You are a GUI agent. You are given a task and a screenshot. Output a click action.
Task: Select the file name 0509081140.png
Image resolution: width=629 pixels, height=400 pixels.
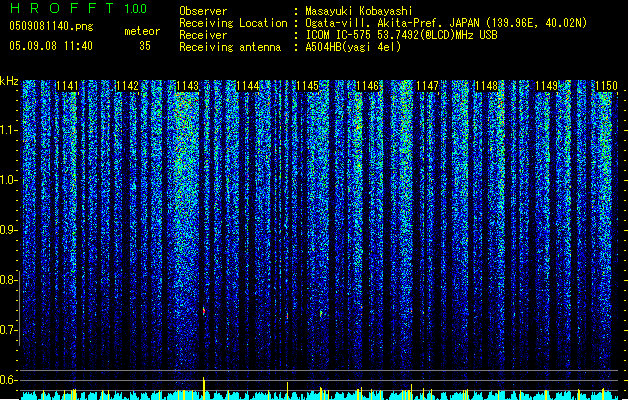51,26
